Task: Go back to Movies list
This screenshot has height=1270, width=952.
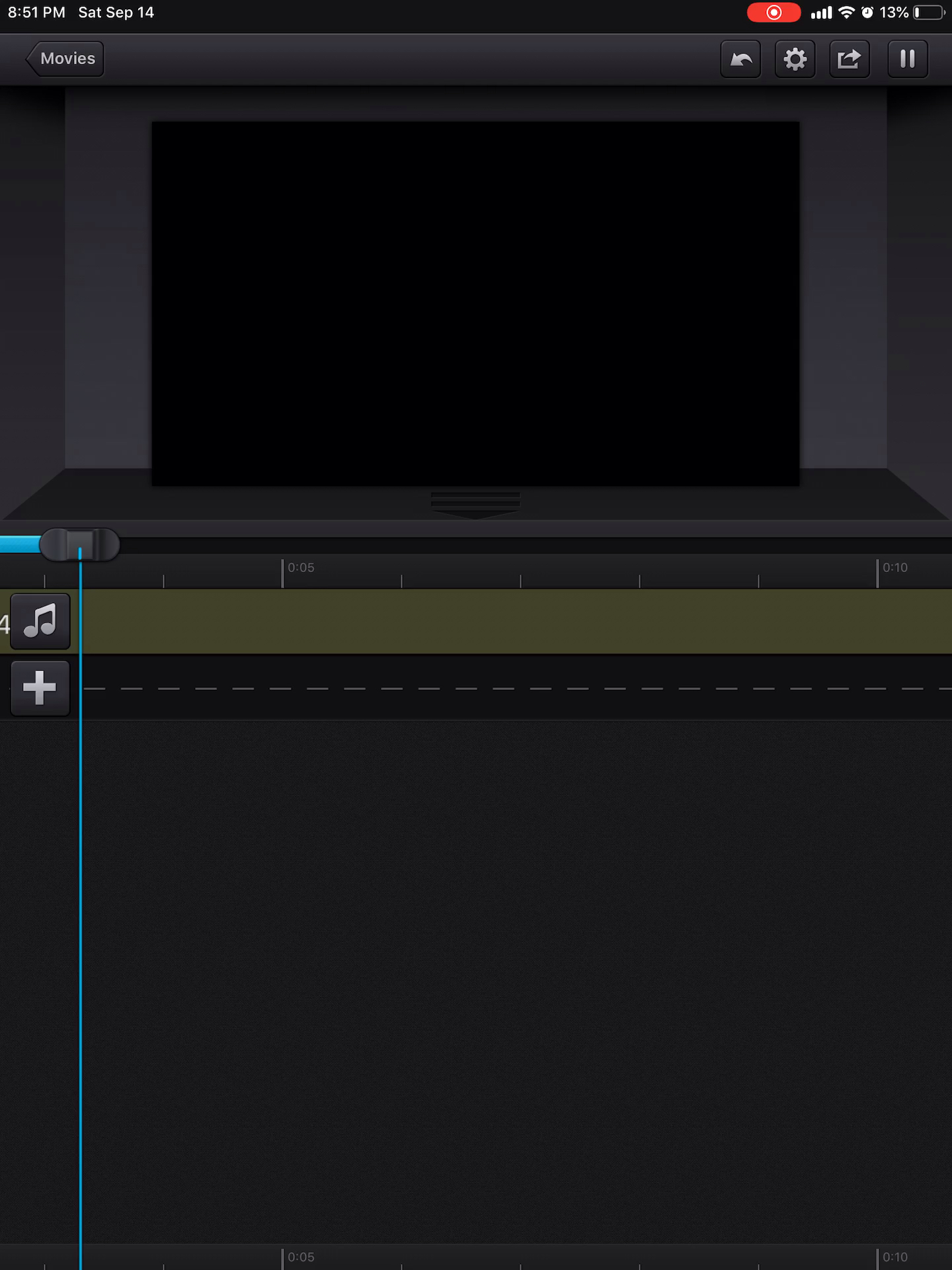Action: click(65, 59)
